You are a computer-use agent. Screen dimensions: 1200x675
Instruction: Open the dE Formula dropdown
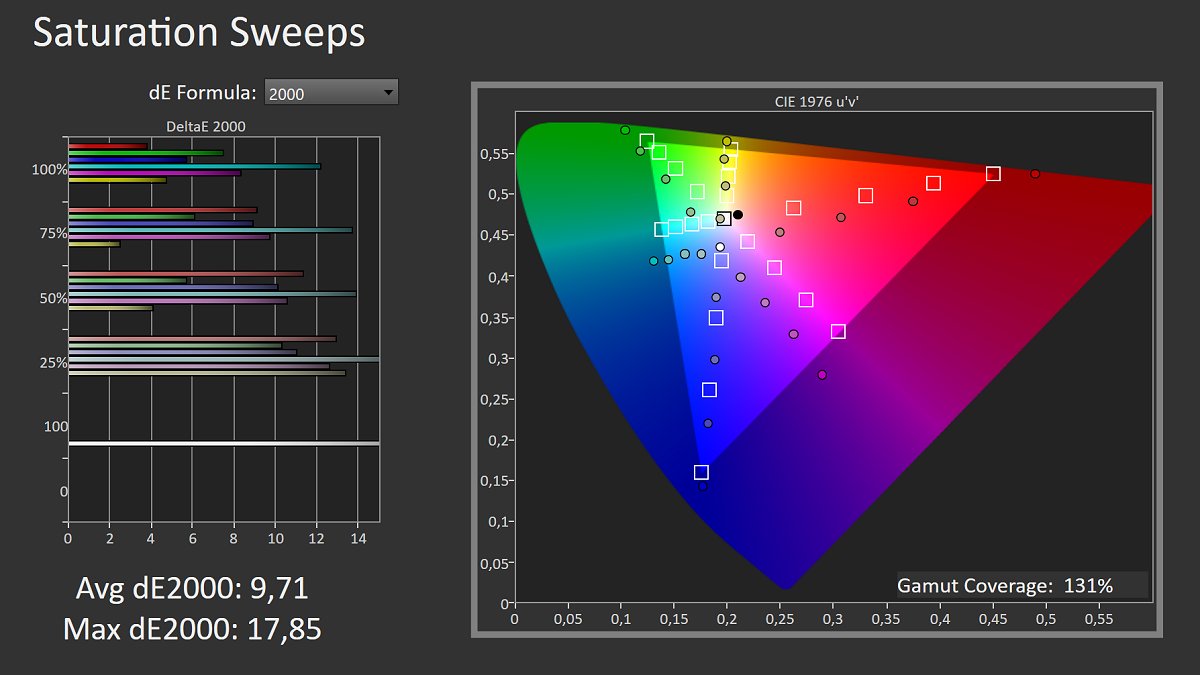click(x=331, y=92)
